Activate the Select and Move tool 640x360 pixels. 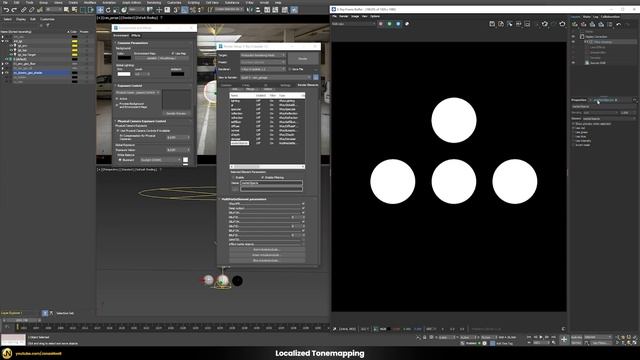tap(100, 10)
